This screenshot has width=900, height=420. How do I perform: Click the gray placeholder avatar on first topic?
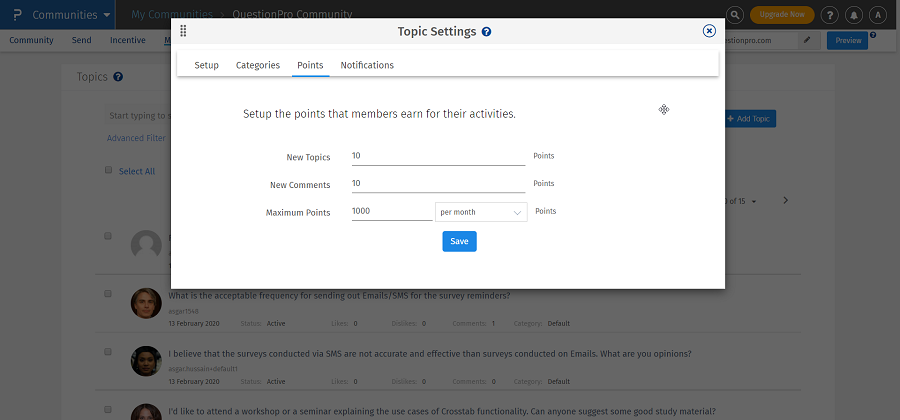pos(146,246)
